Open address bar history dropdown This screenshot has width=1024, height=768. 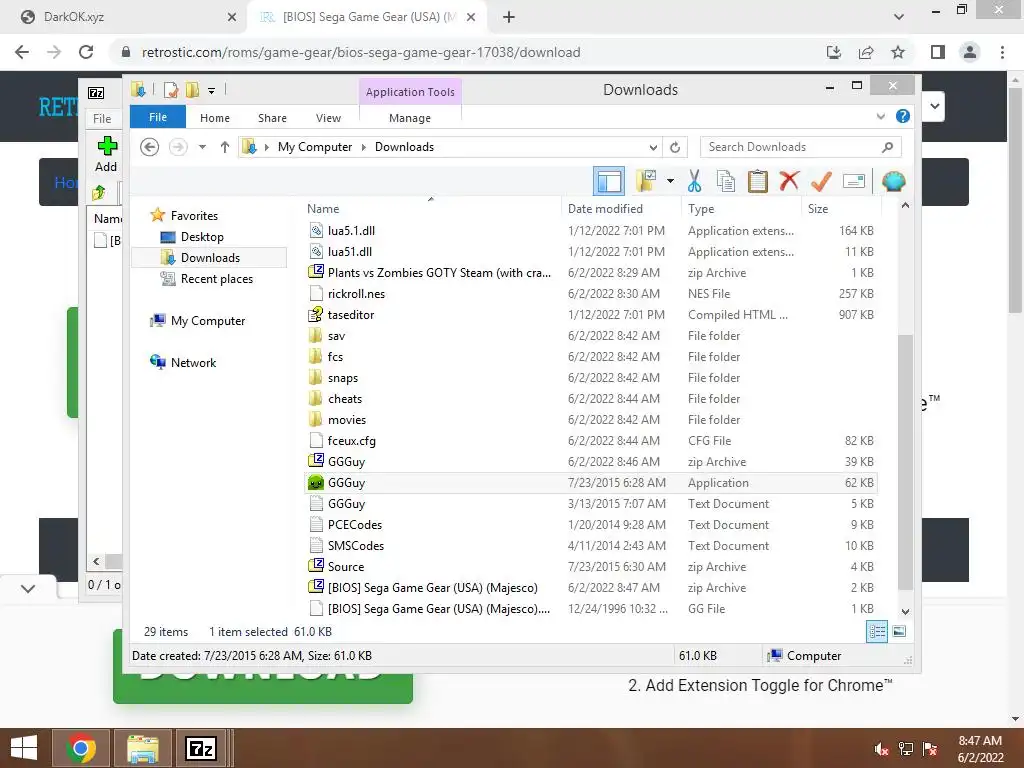coord(653,147)
